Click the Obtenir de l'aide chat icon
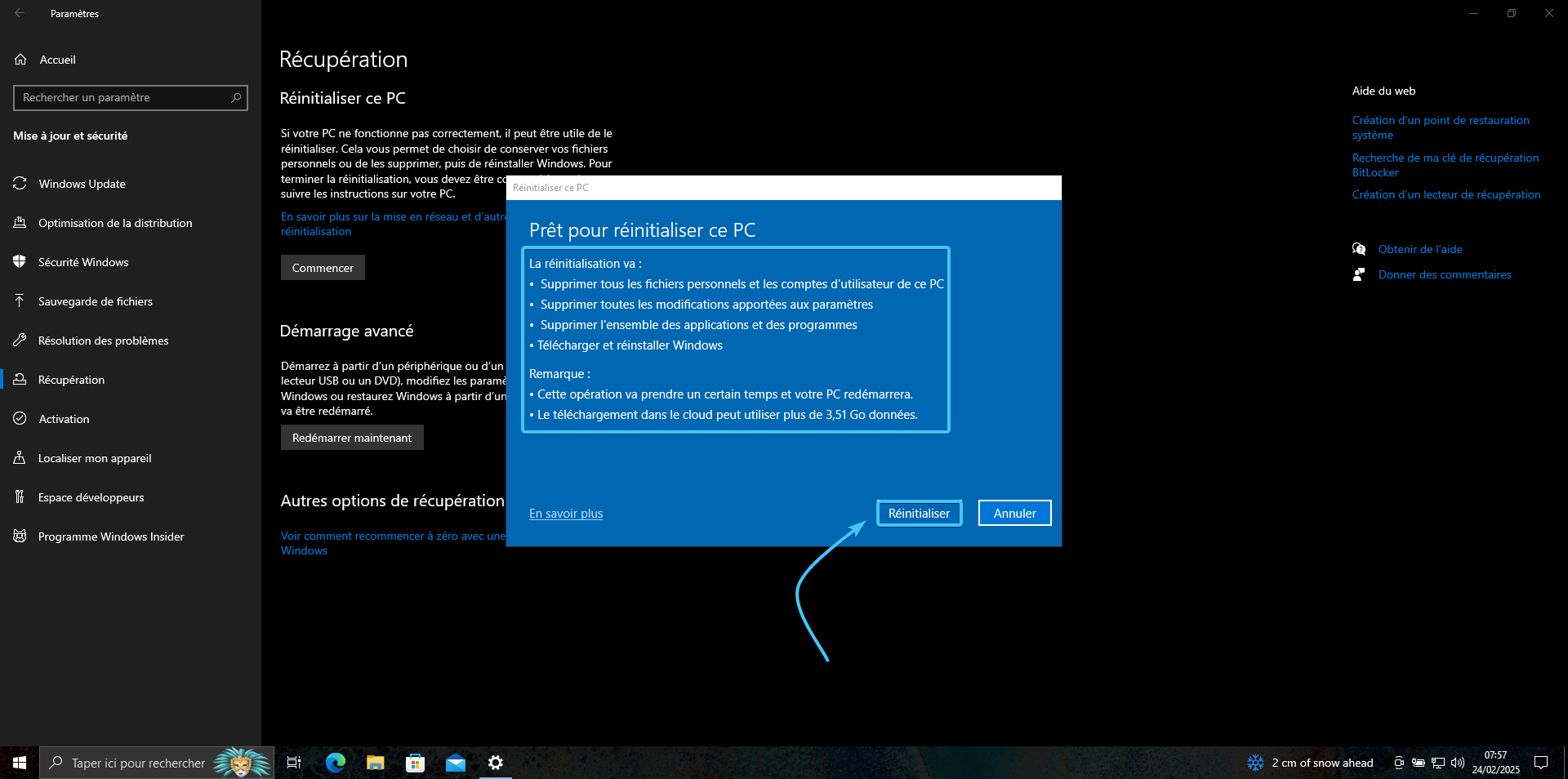 [1359, 249]
